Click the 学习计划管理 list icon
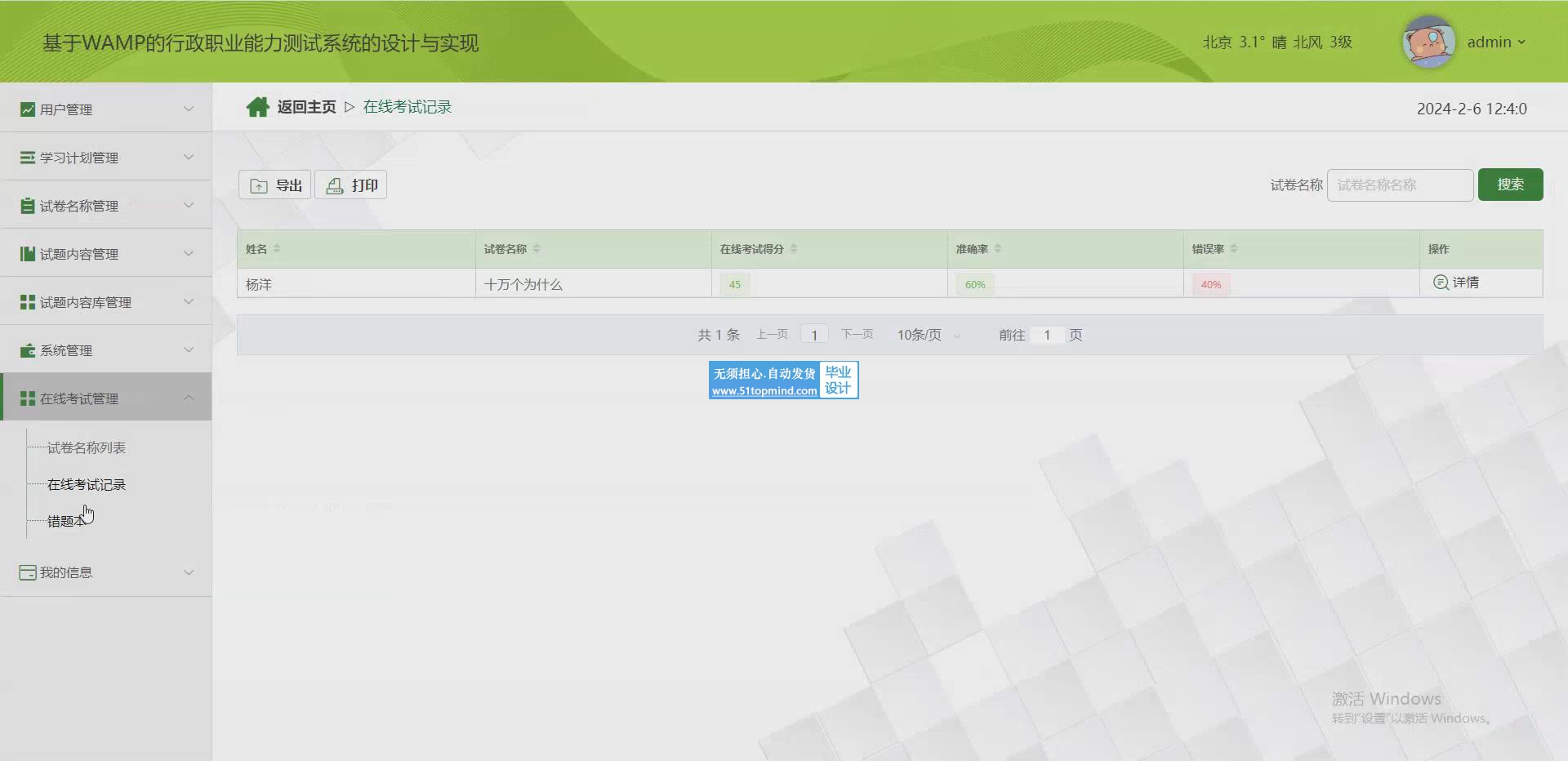1568x761 pixels. pos(28,157)
